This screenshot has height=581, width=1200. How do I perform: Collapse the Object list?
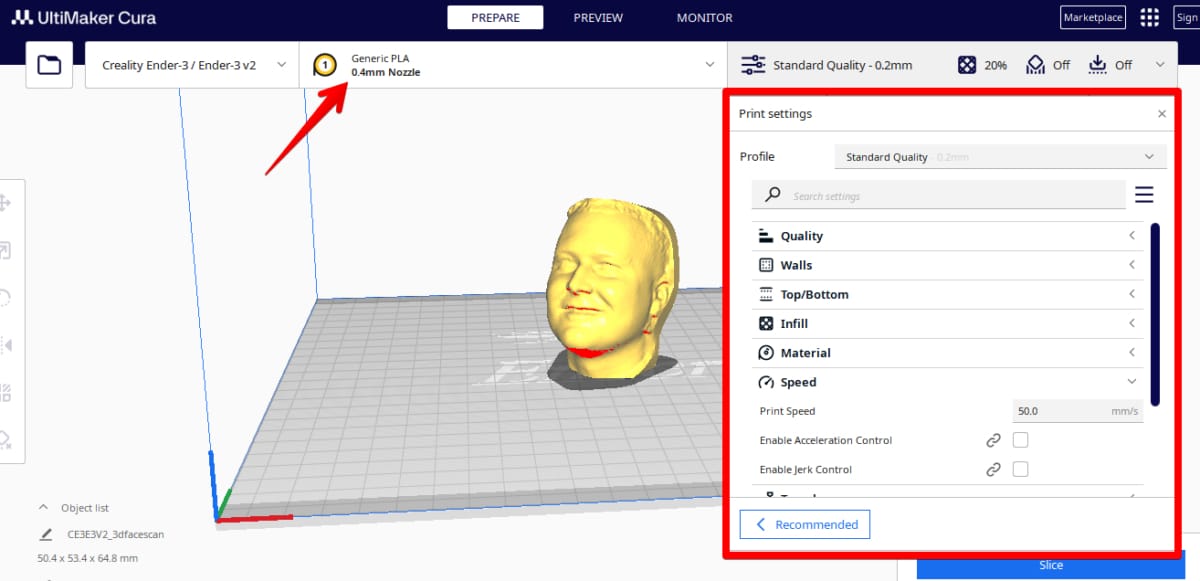(43, 507)
